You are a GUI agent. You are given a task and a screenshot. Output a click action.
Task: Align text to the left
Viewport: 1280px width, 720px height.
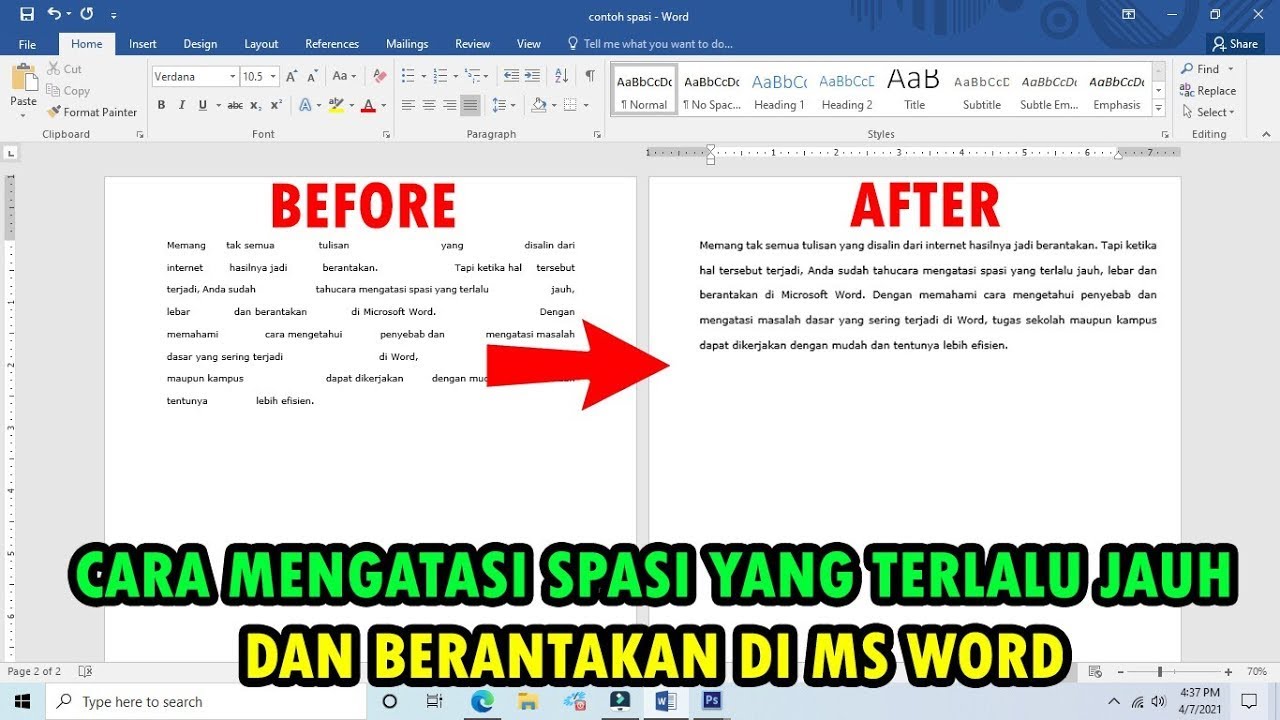(x=408, y=105)
